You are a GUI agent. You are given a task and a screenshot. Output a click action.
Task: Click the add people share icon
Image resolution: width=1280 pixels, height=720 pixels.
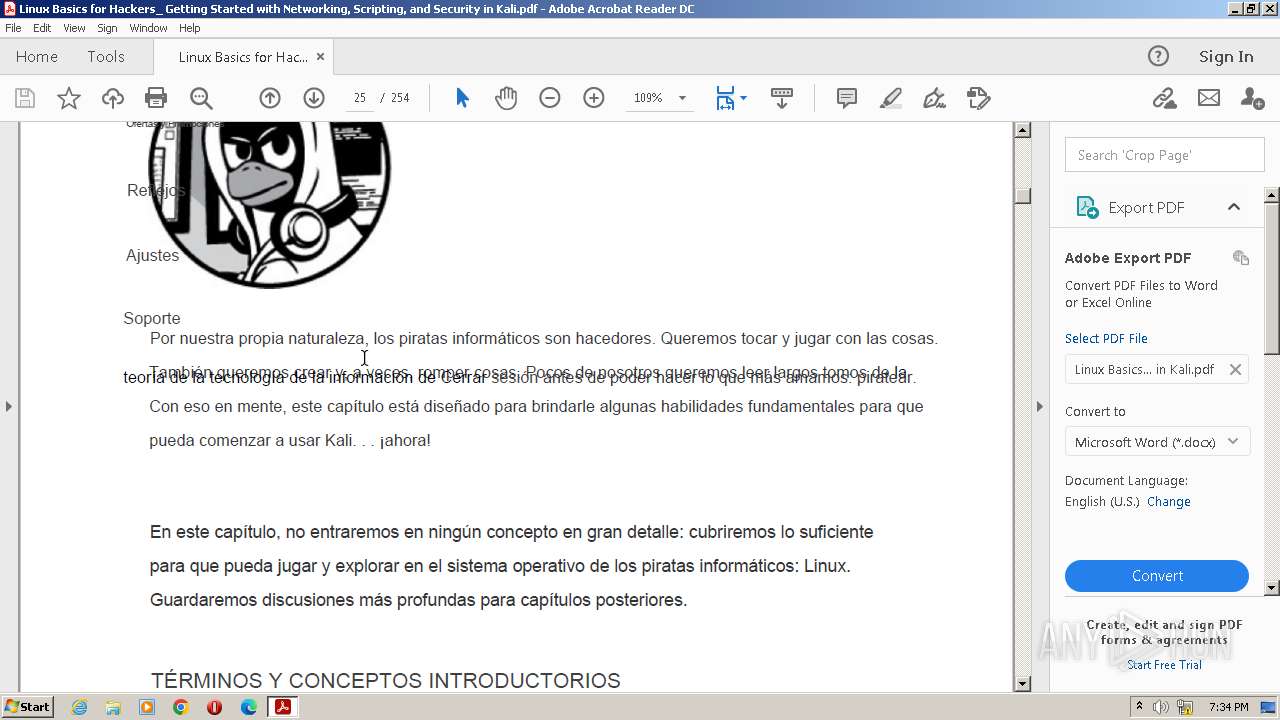point(1252,98)
